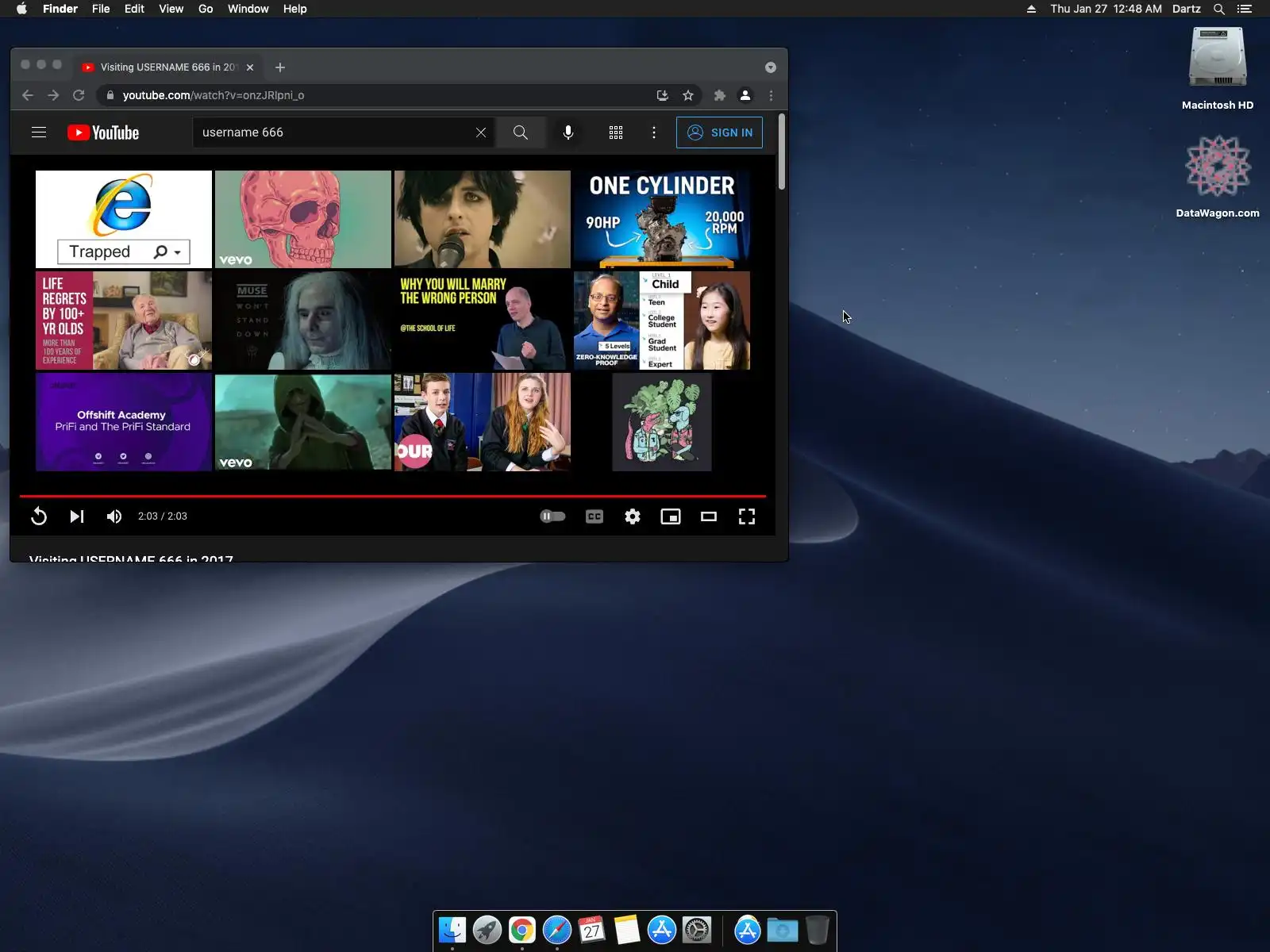
Task: Switch to miniplayer mode
Action: (671, 516)
